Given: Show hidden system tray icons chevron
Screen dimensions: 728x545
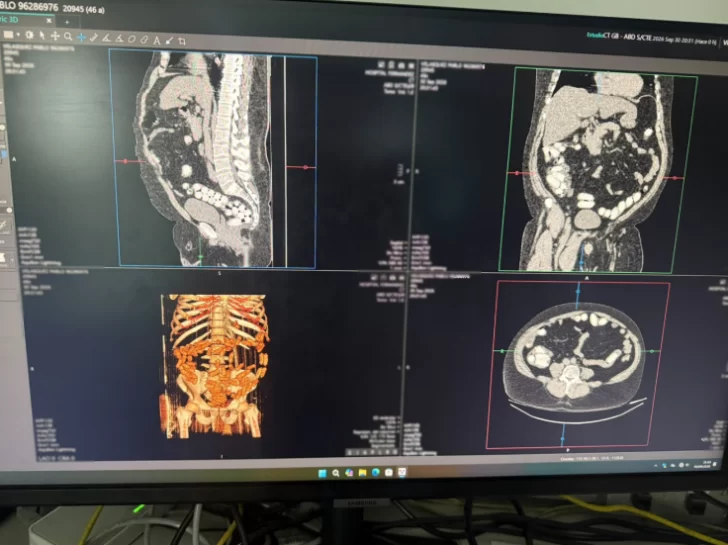Looking at the screenshot, I should pyautogui.click(x=656, y=465).
